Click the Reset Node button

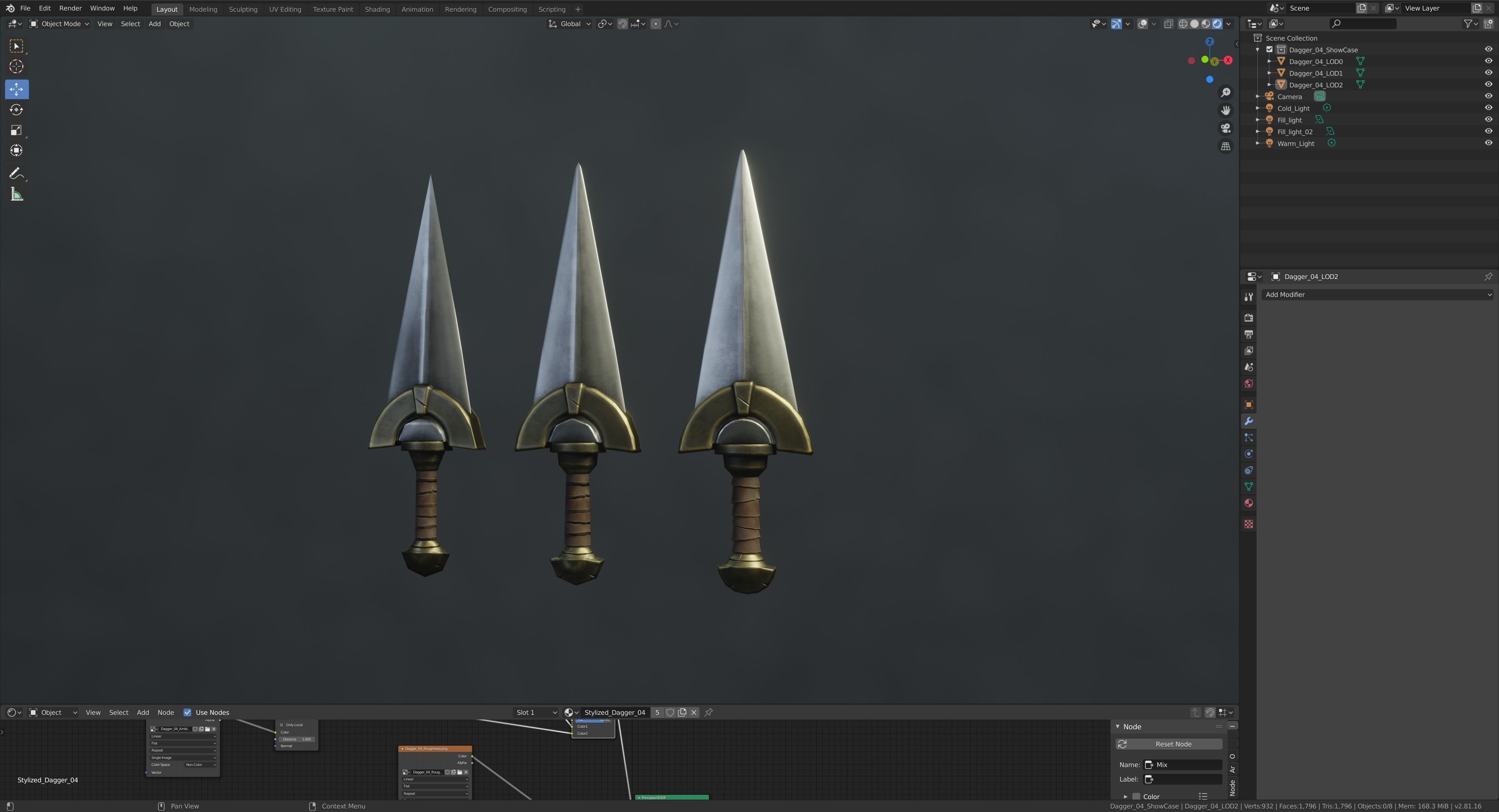[x=1168, y=744]
